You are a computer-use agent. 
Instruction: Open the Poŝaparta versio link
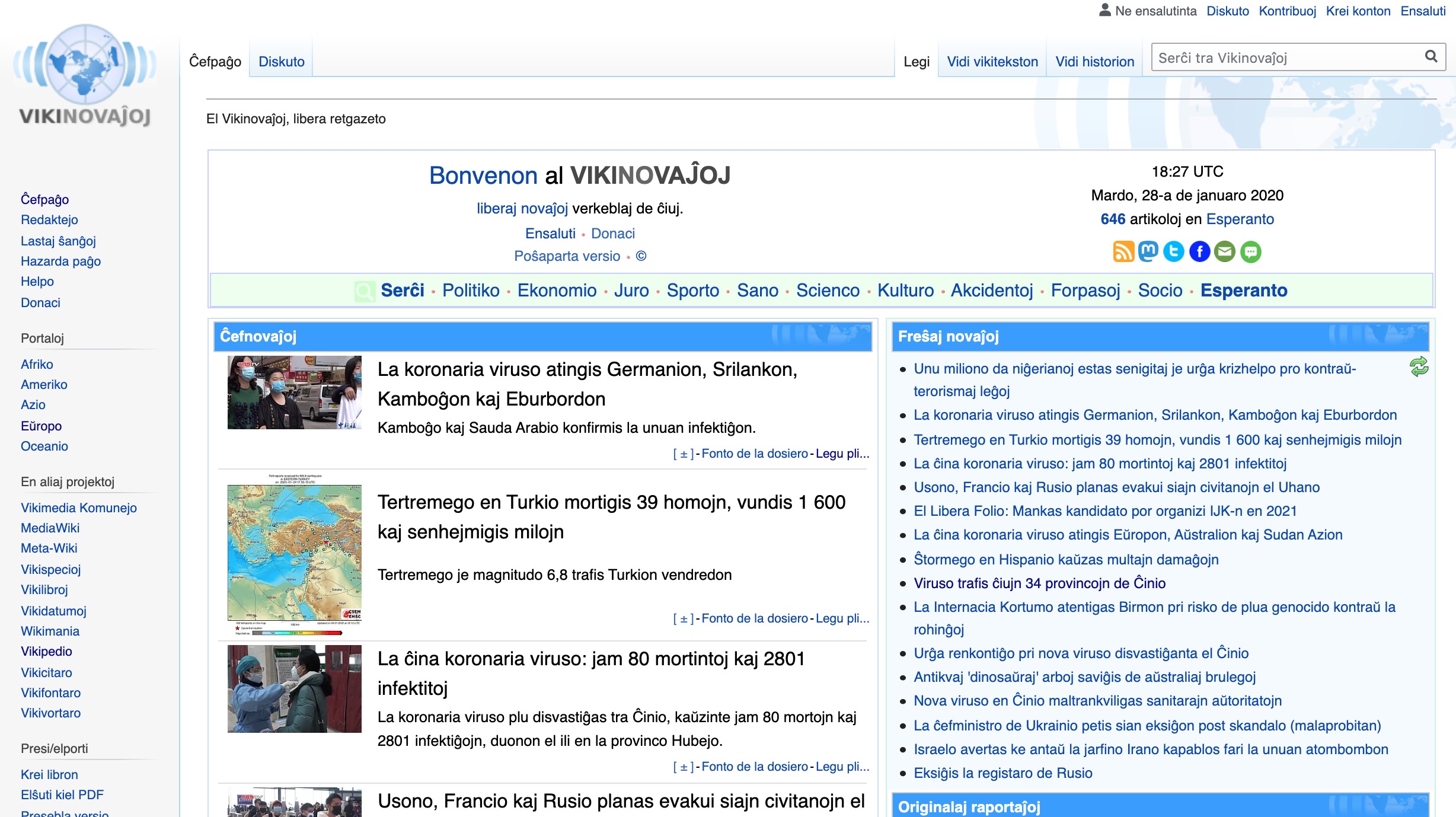pos(567,256)
